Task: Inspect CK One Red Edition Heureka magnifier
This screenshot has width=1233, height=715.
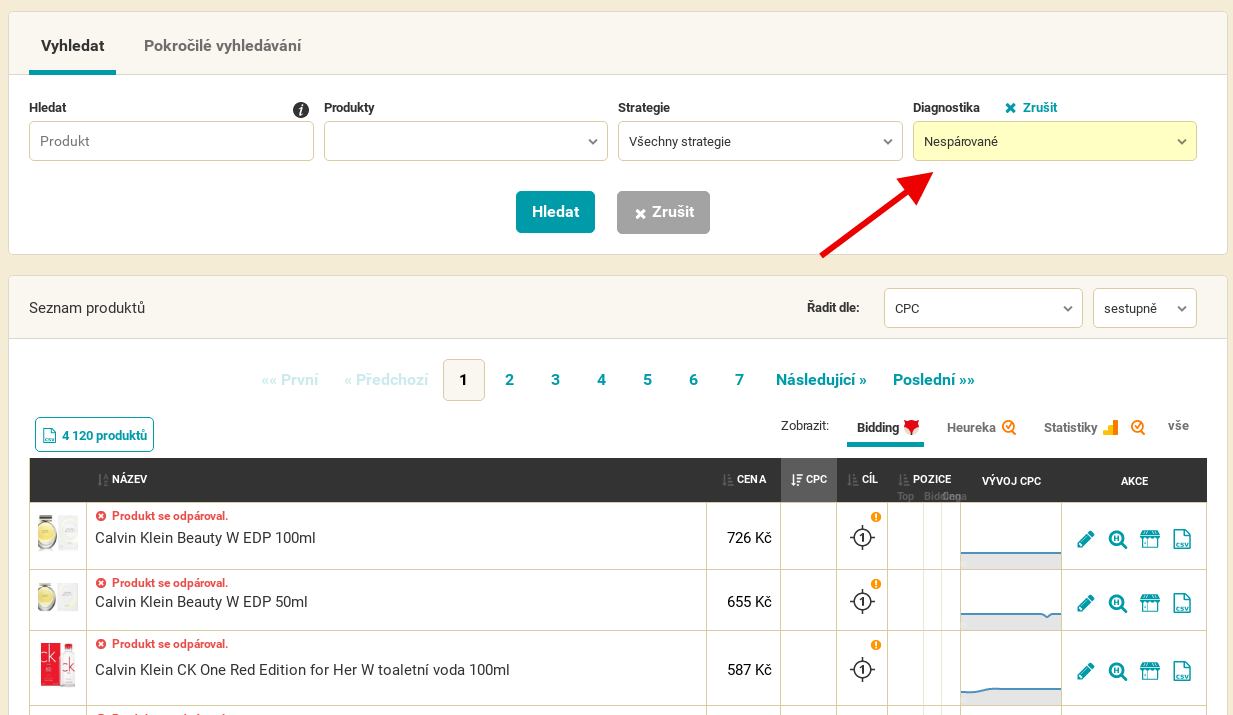Action: [1117, 671]
